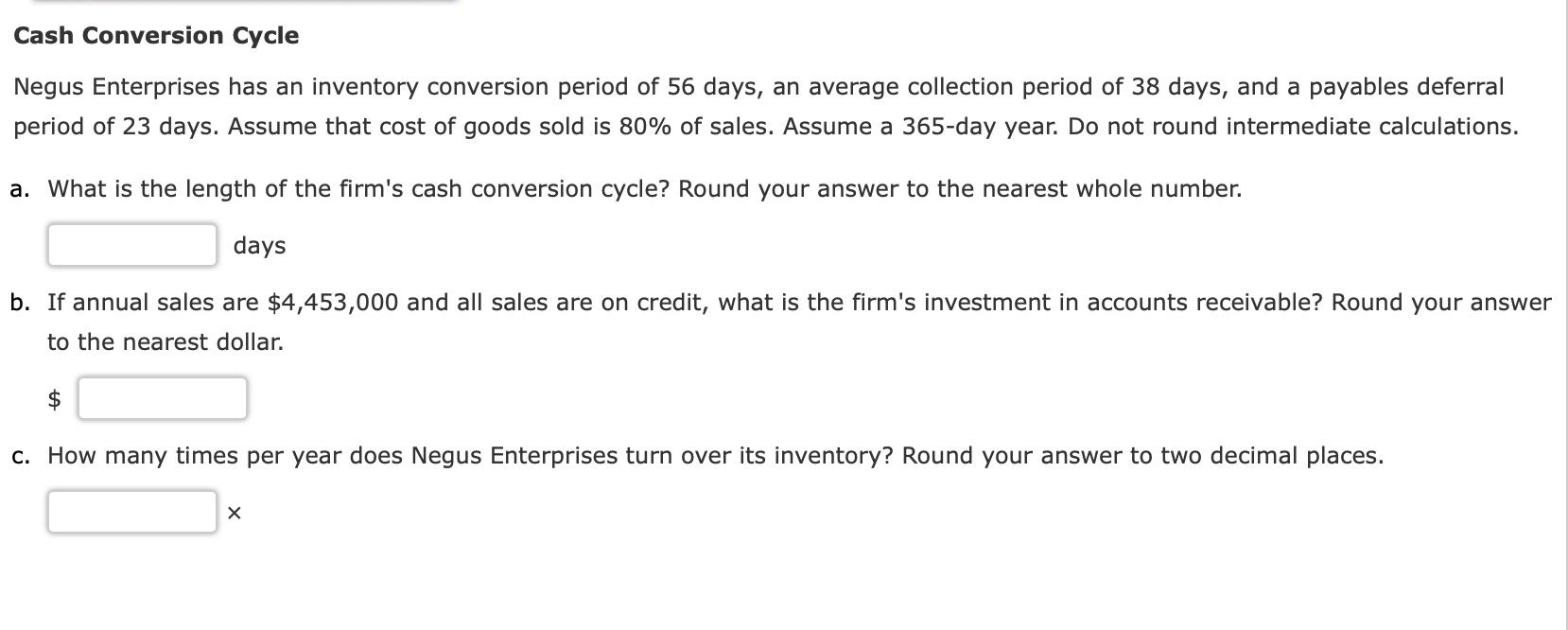The width and height of the screenshot is (1568, 630).
Task: Click the days label after the first input
Action: coord(257,245)
